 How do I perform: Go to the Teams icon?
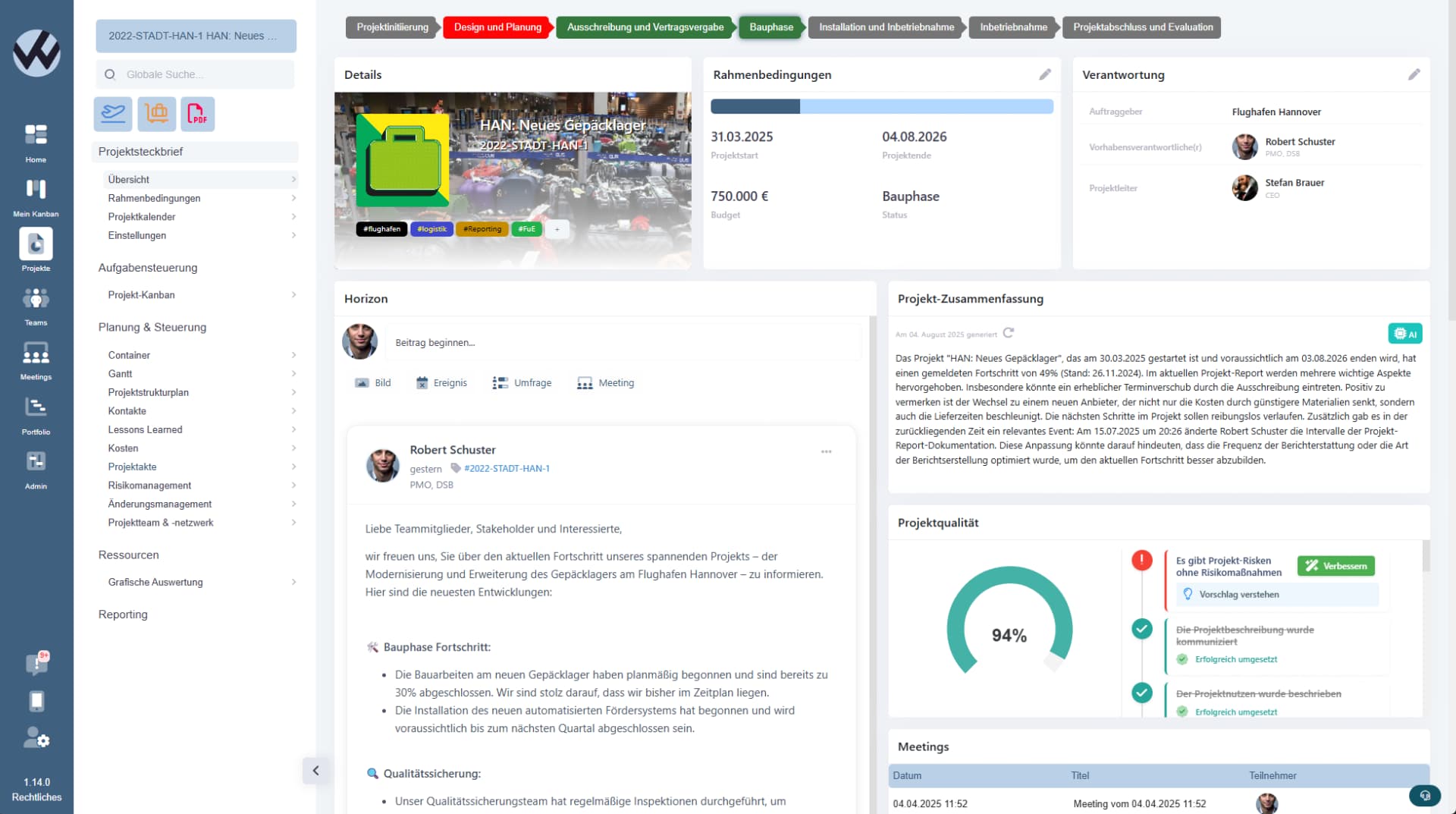tap(36, 298)
